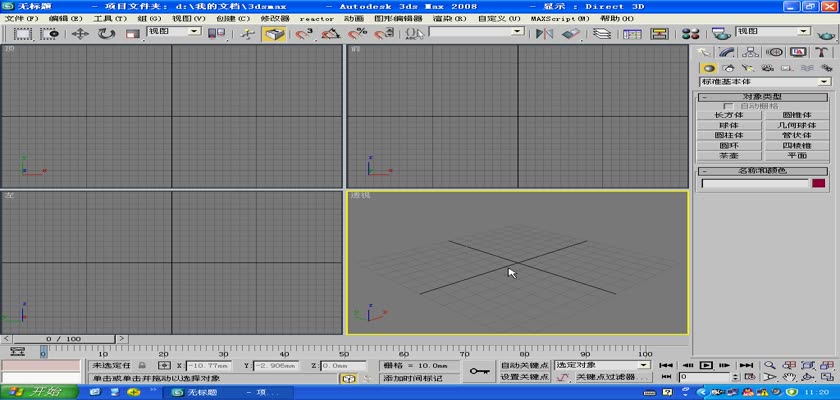Viewport: 840px width, 400px height.
Task: Open the MAXScript(M) menu
Action: click(x=560, y=18)
